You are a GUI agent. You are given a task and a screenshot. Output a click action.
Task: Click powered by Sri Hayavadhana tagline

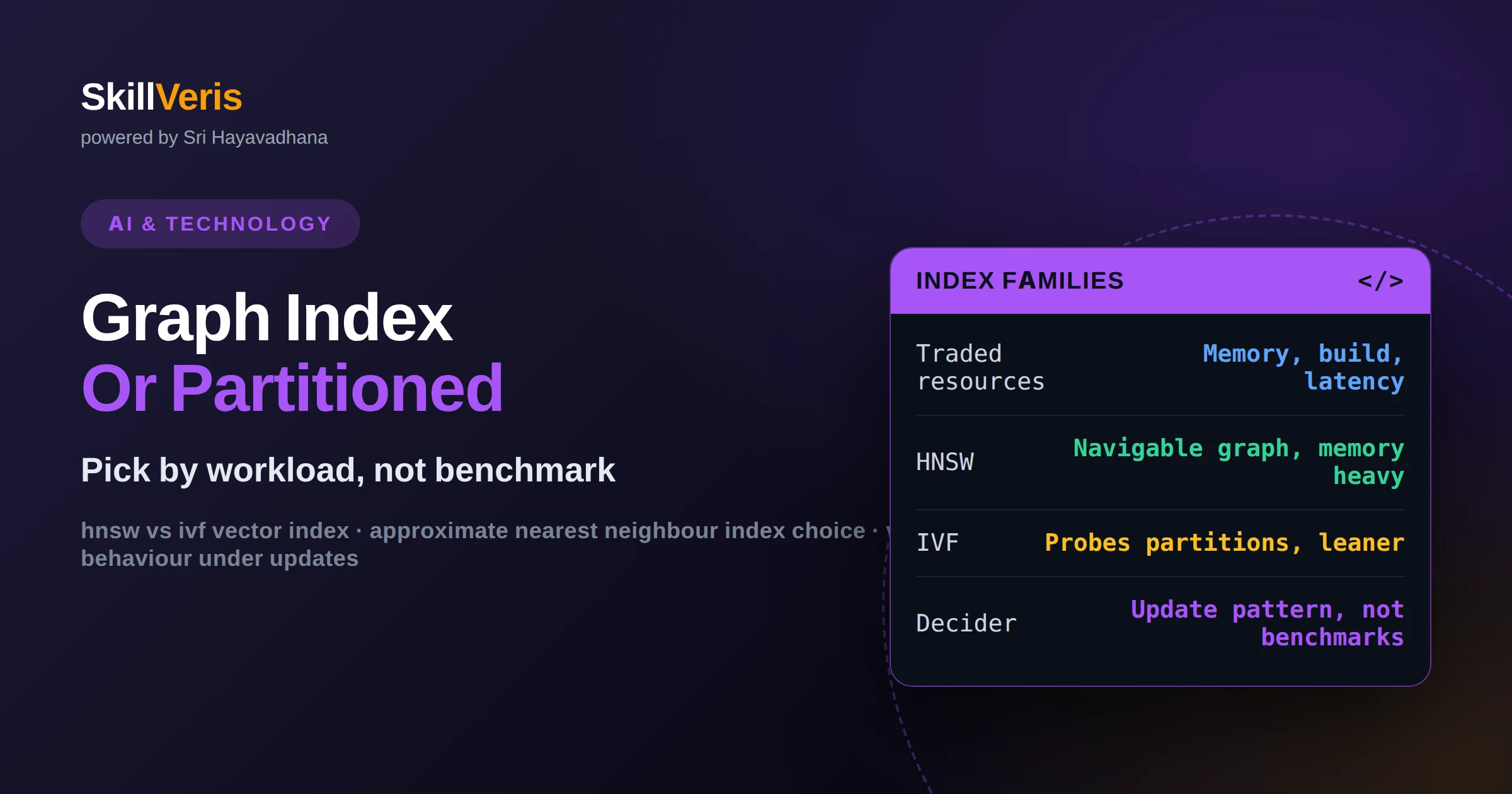coord(204,137)
